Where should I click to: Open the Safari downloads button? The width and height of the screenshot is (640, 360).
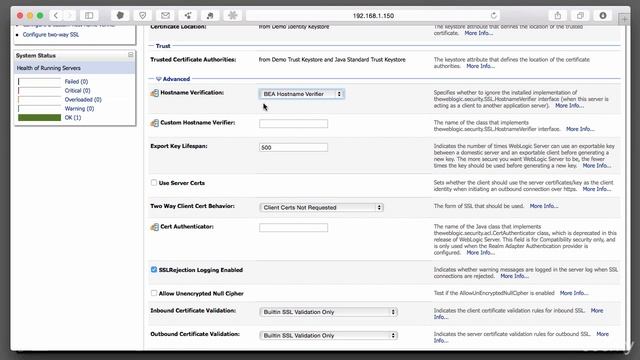(x=603, y=16)
